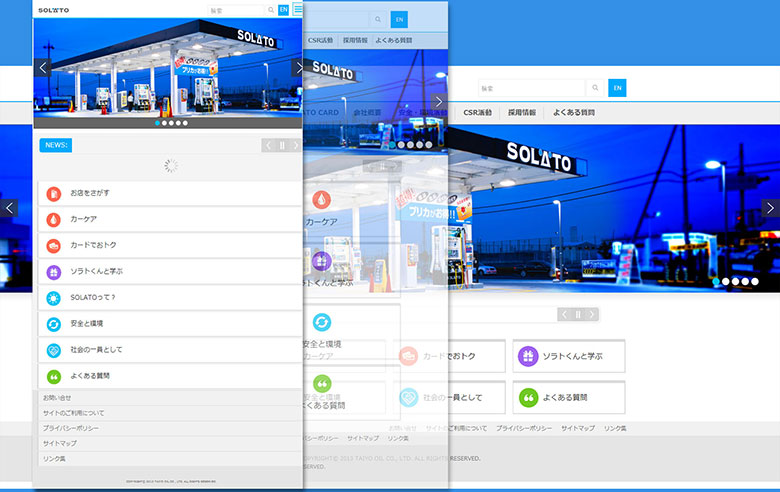The image size is (780, 492).
Task: Click the search magnifier in the mobile view header
Action: [271, 10]
